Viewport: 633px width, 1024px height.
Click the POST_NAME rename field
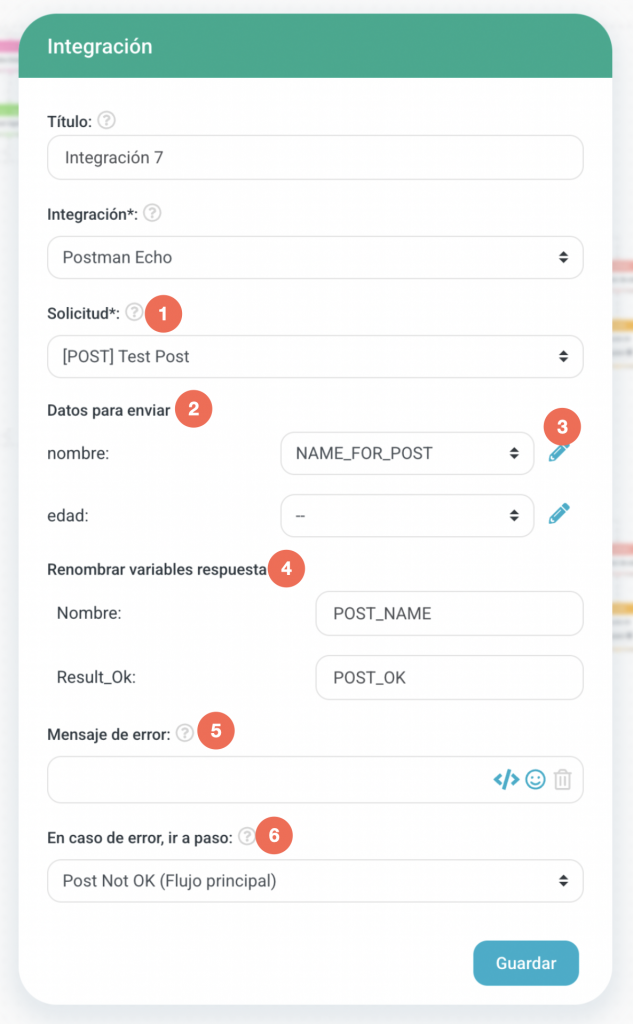pyautogui.click(x=448, y=613)
